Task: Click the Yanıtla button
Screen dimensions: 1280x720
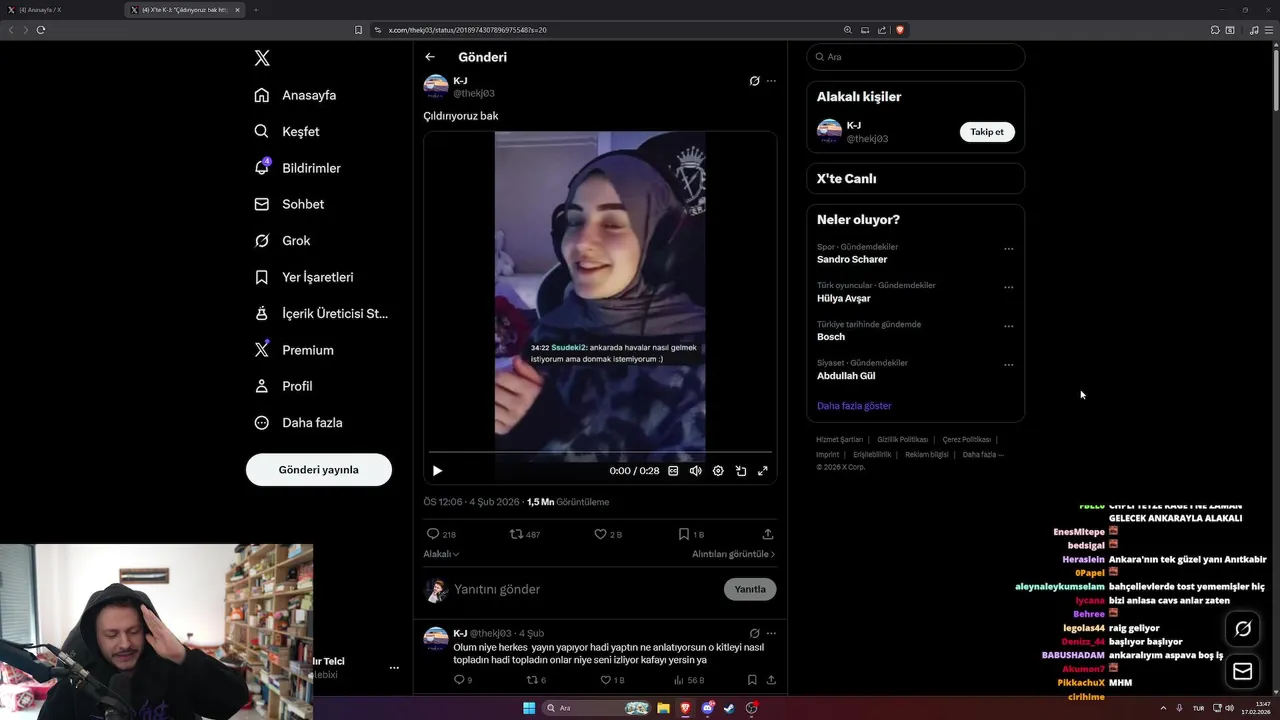Action: 750,589
